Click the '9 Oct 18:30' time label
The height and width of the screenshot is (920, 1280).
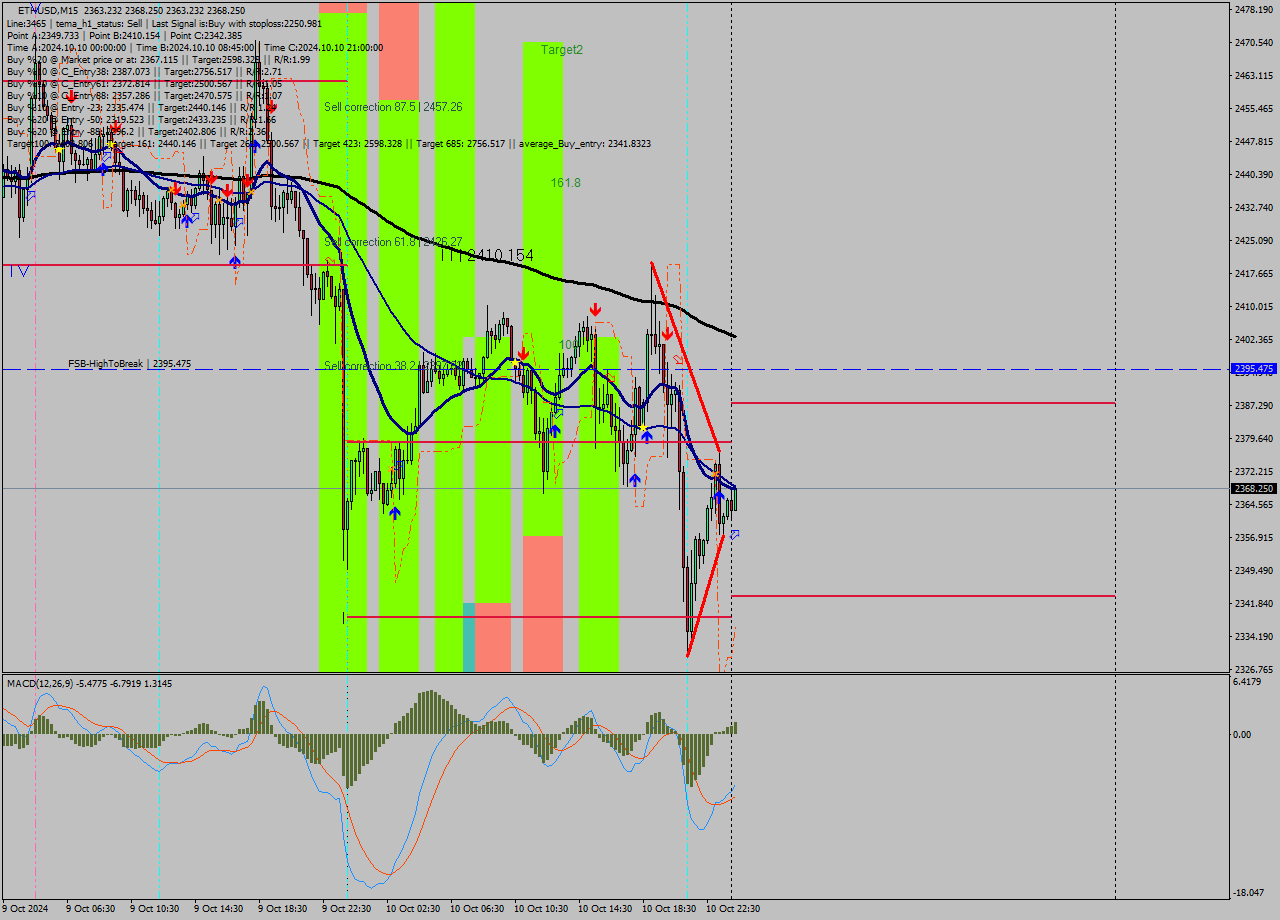click(x=283, y=909)
